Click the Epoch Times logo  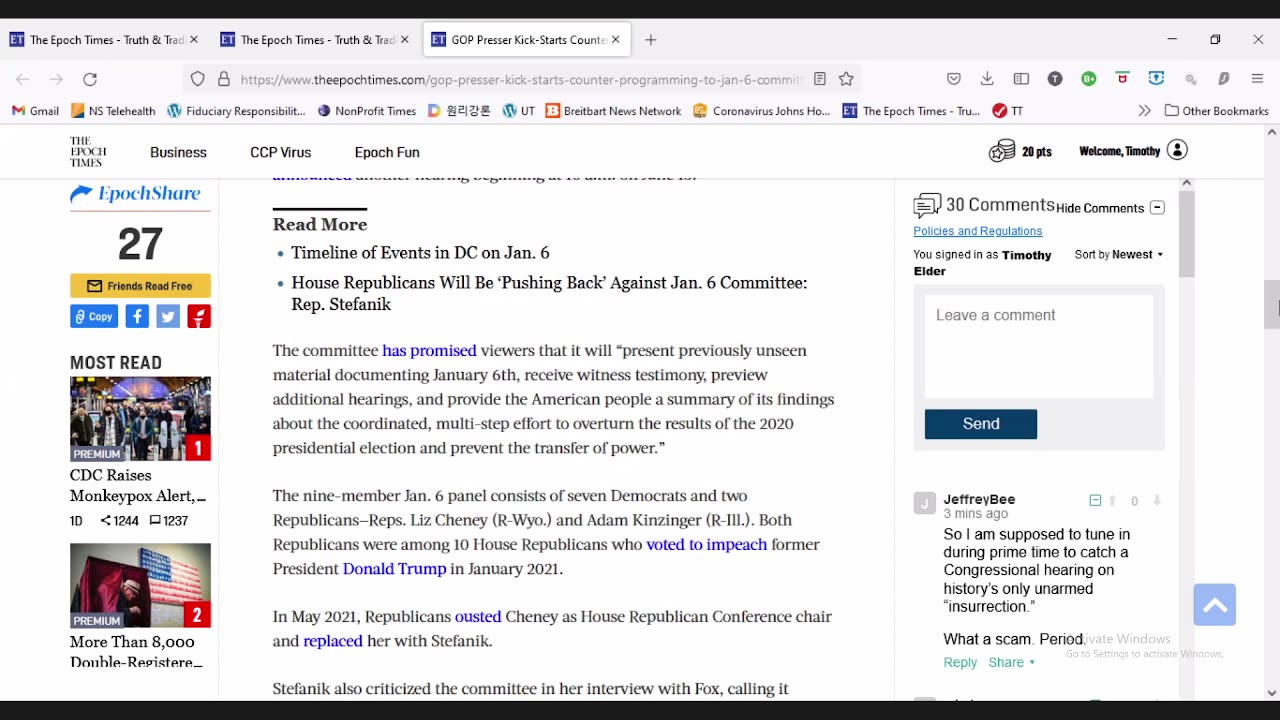pyautogui.click(x=88, y=152)
